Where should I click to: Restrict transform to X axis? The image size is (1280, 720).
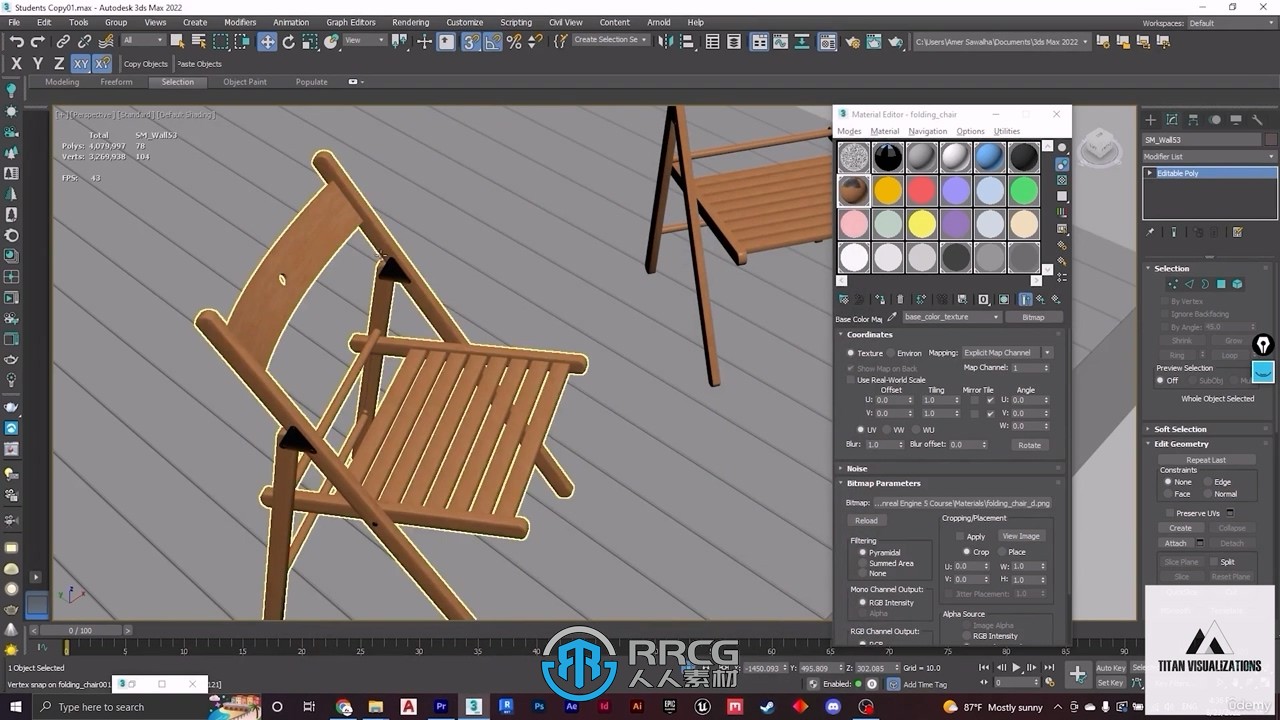point(16,63)
